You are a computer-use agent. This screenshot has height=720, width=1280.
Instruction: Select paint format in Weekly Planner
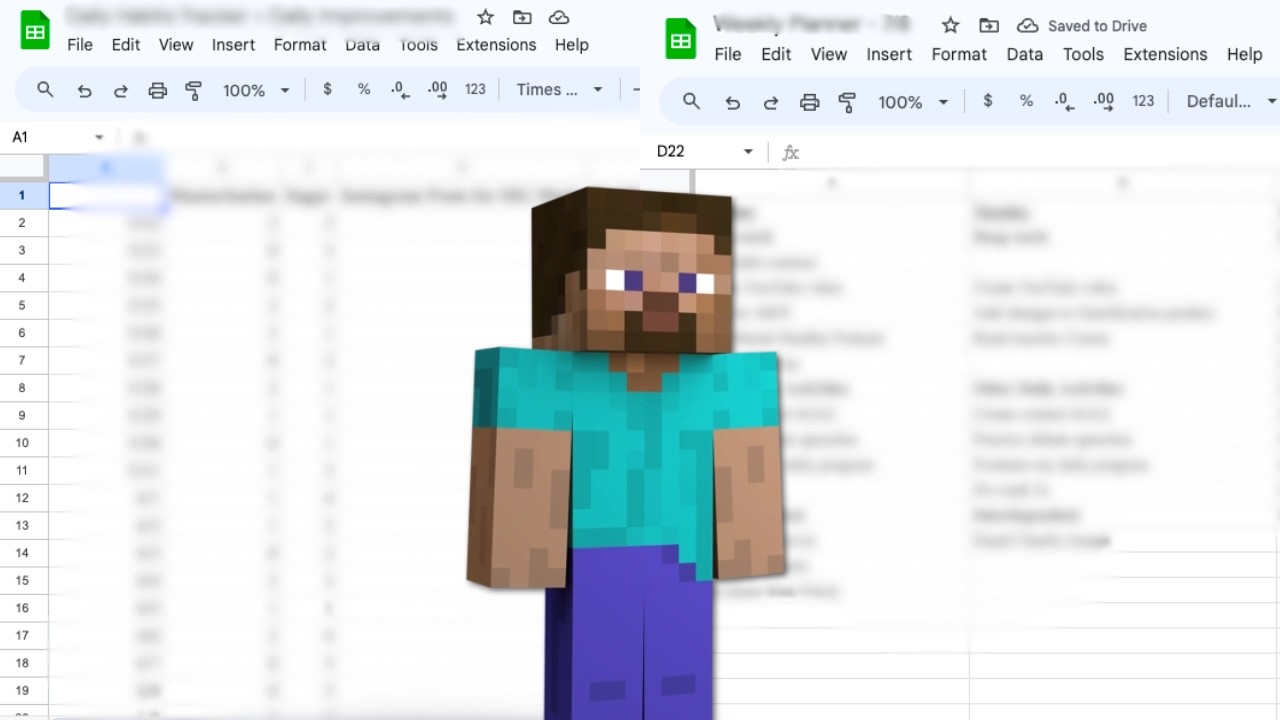pos(847,102)
